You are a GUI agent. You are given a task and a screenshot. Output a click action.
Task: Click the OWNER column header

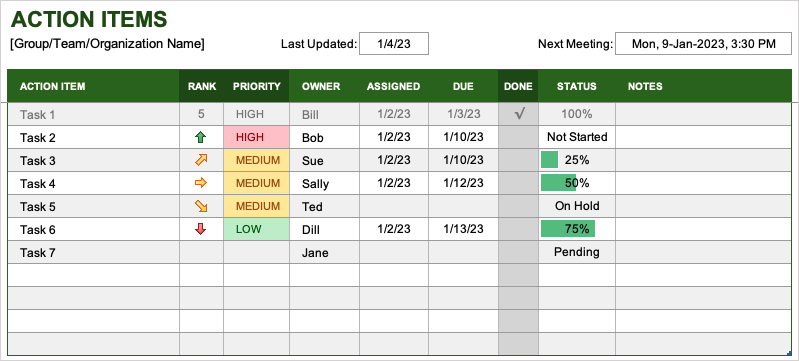(x=324, y=86)
